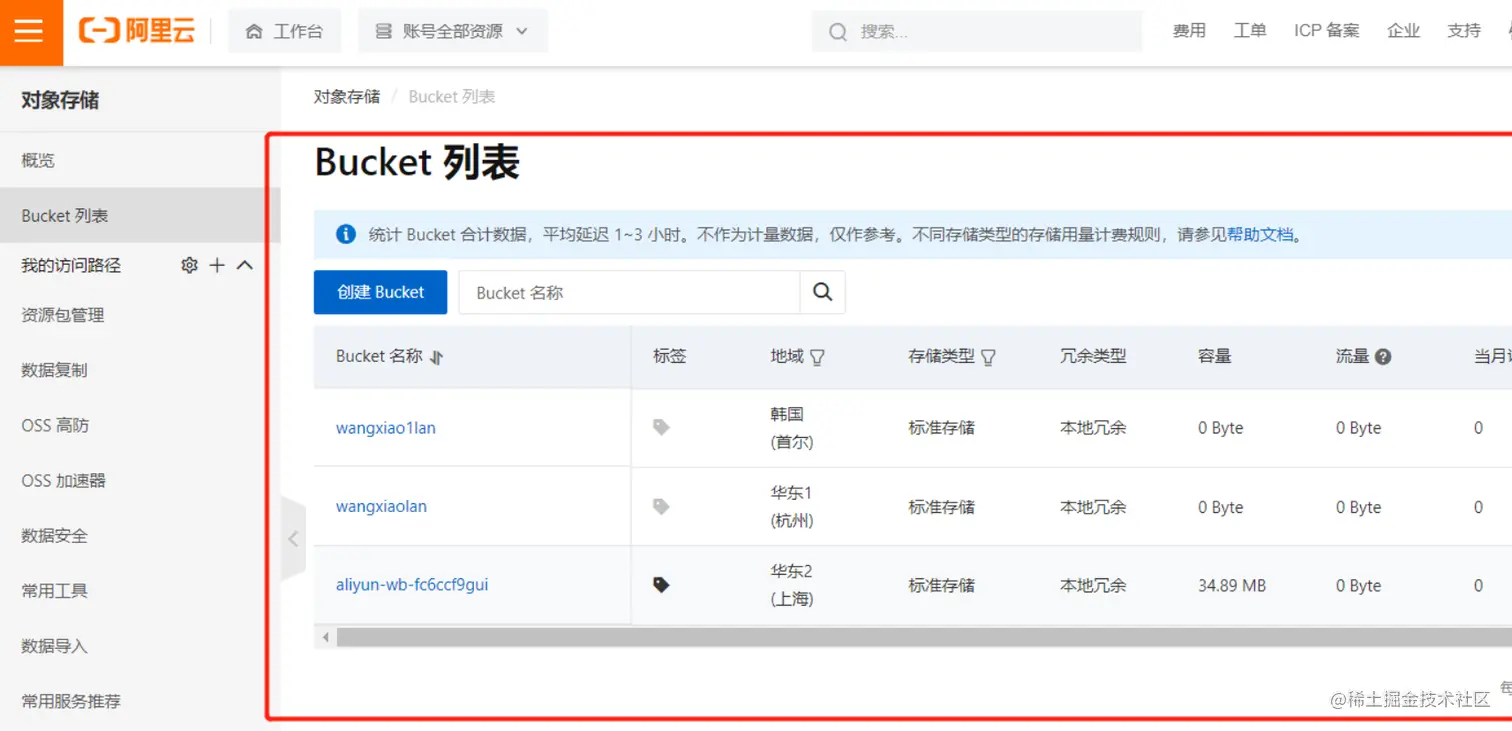Open the wangxiao1lan bucket link

(386, 428)
